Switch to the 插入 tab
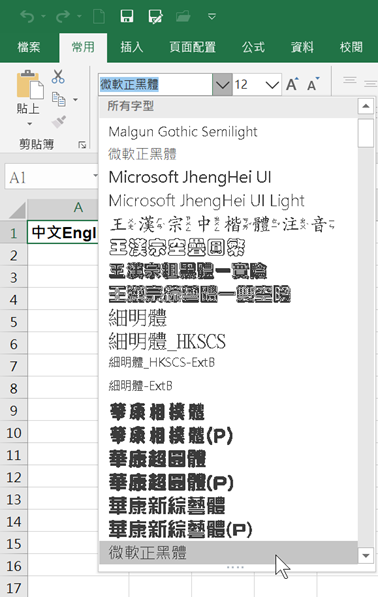The height and width of the screenshot is (597, 378). 132,47
